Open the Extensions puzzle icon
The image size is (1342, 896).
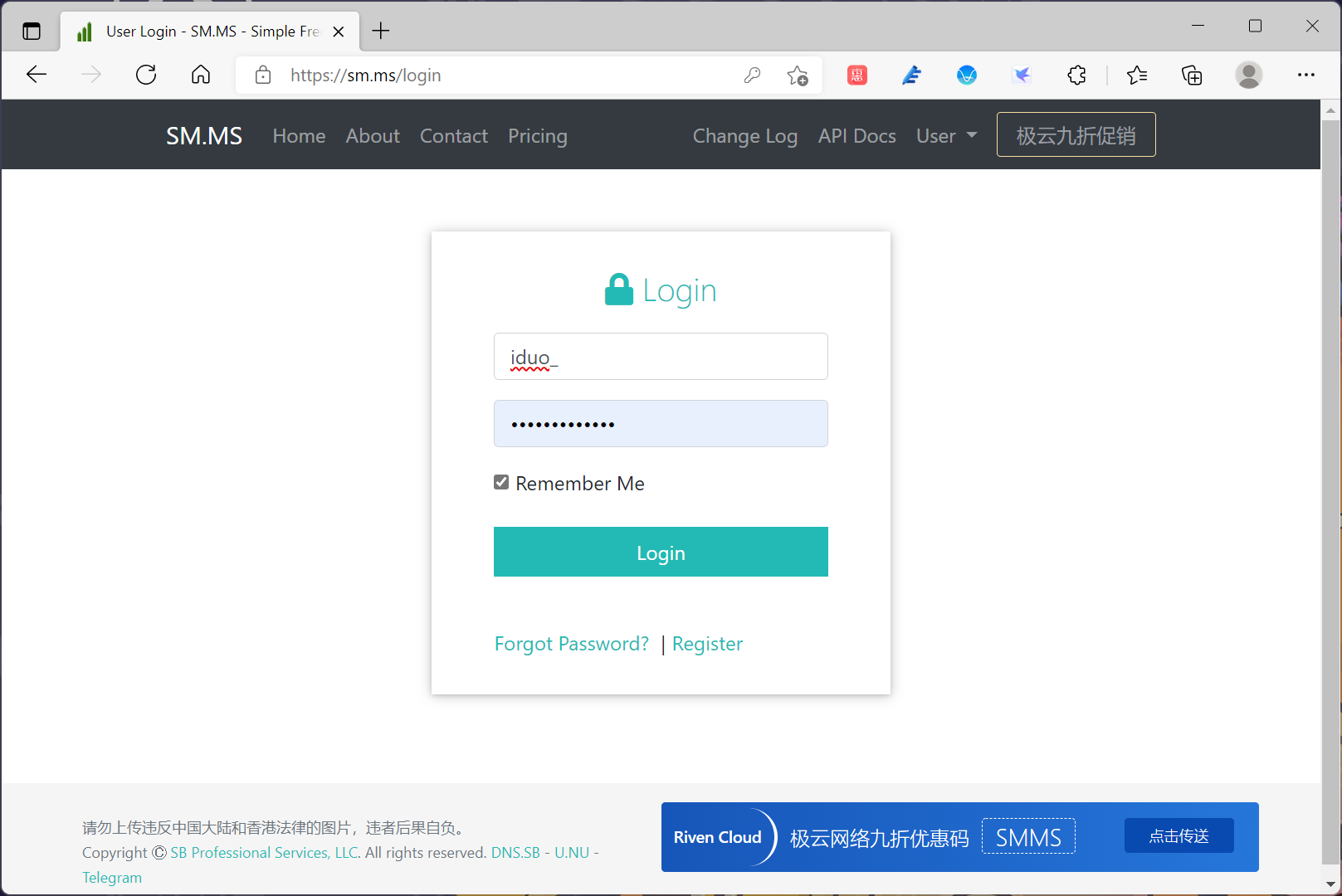click(x=1076, y=75)
